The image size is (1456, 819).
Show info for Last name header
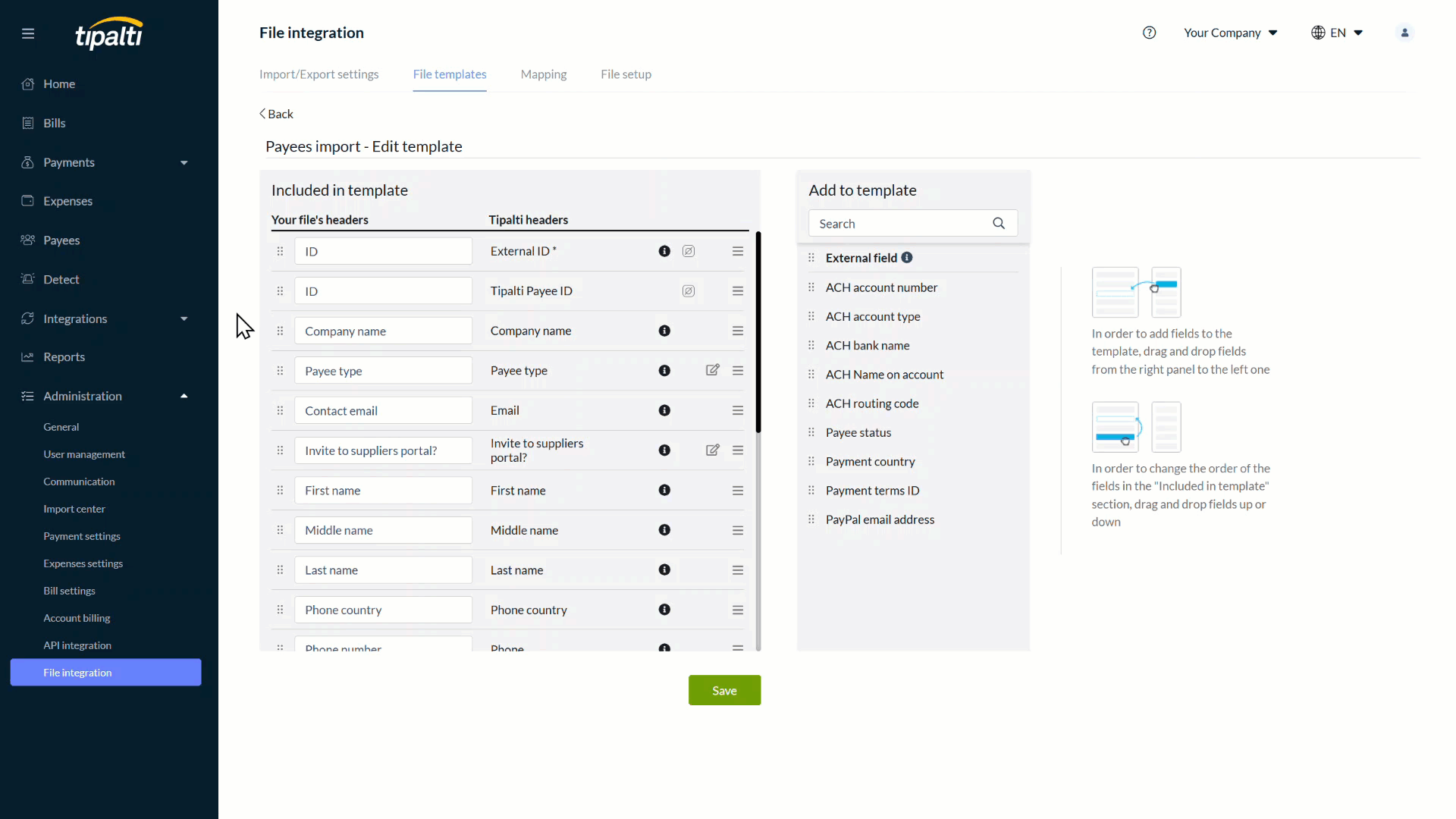(x=664, y=570)
